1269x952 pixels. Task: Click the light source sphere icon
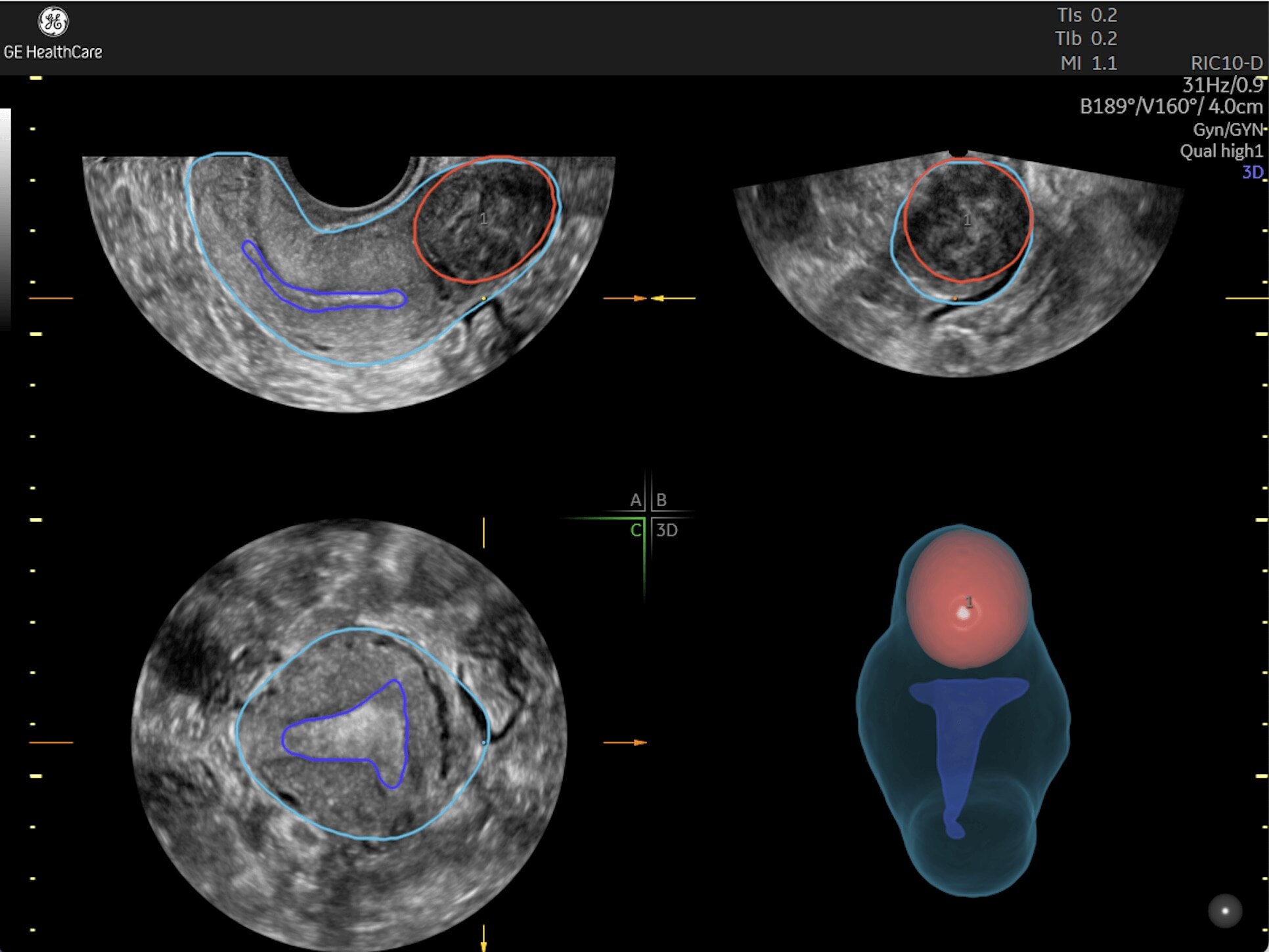1224,911
